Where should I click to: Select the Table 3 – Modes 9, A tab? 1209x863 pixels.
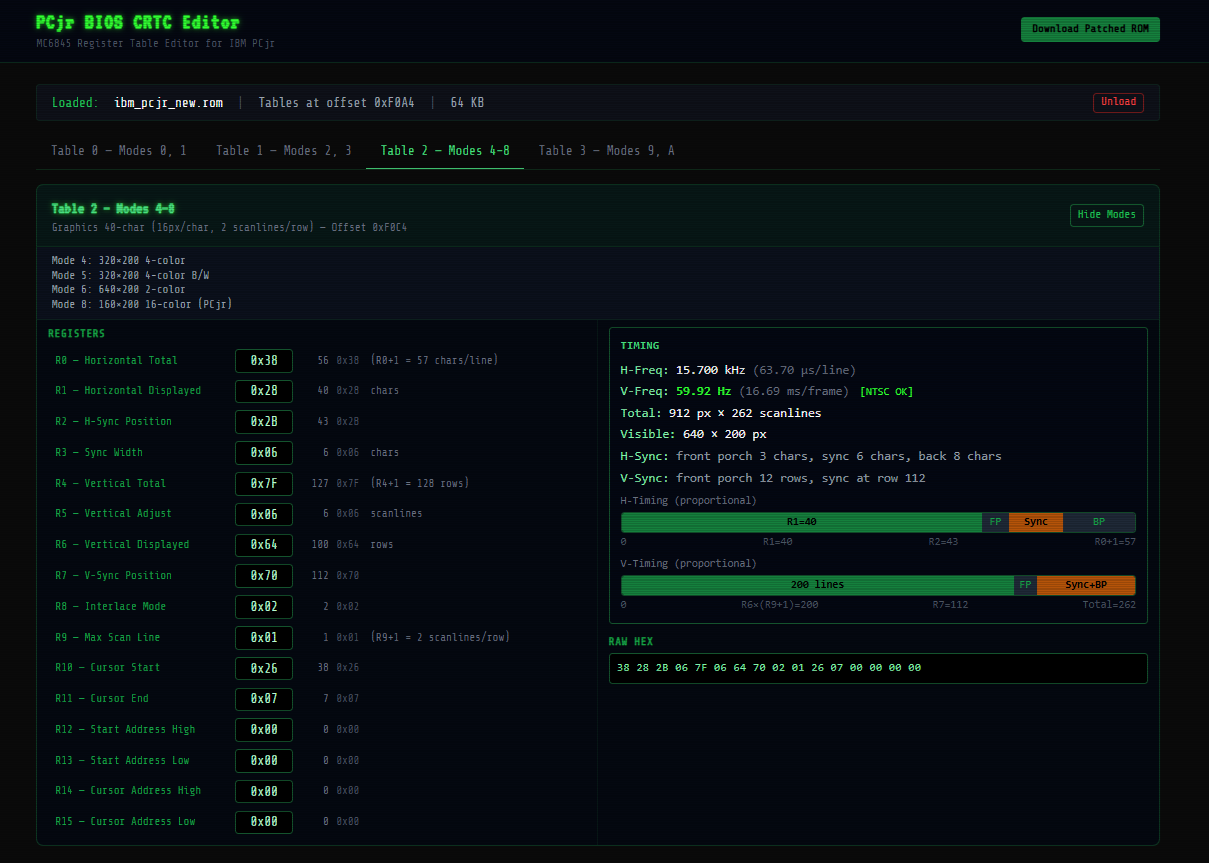pos(606,150)
